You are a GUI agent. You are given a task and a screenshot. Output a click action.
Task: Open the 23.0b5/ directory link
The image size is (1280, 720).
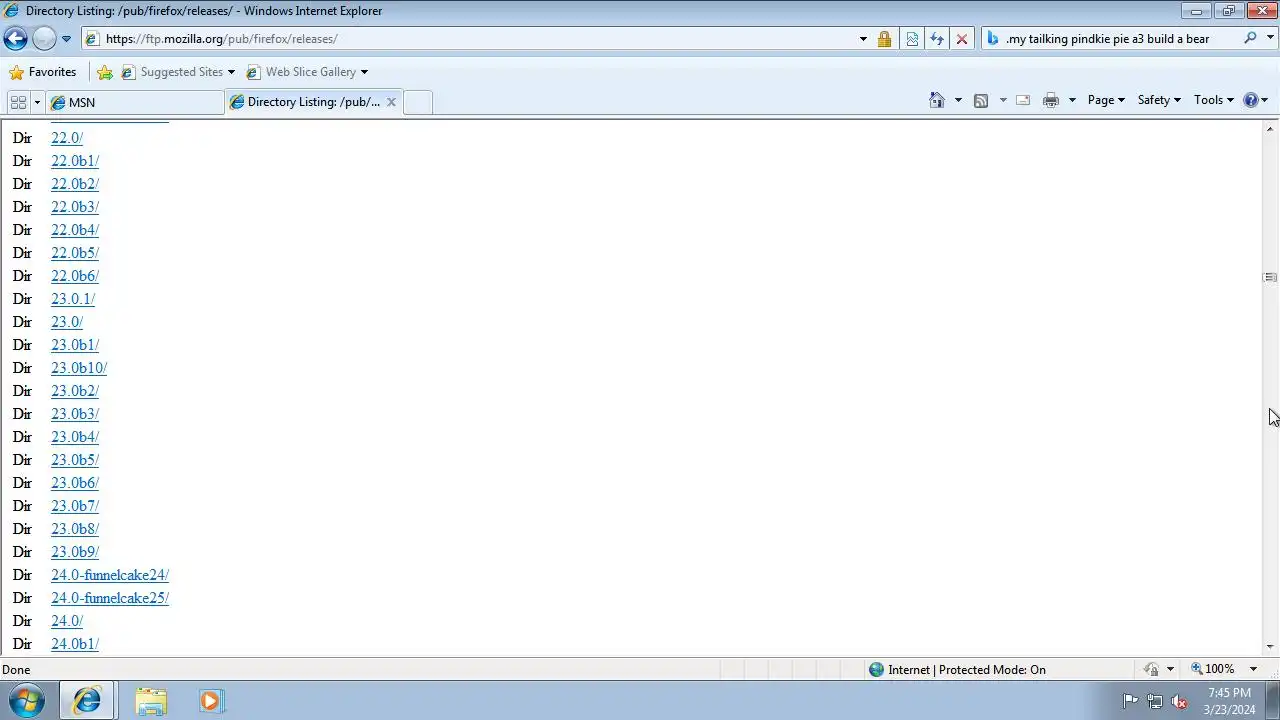click(75, 460)
